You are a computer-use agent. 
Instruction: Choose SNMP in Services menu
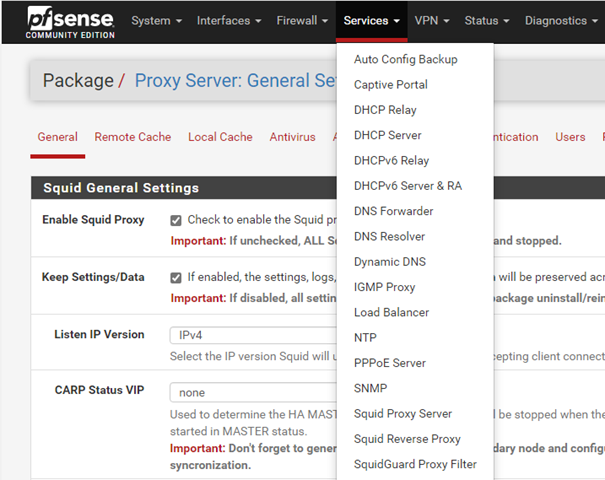coord(370,388)
